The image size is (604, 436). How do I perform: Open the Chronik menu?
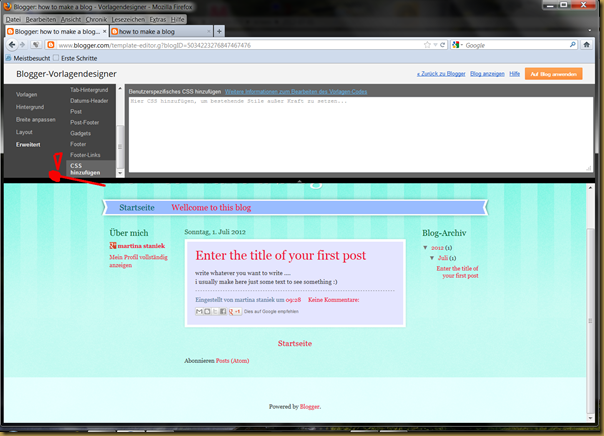pos(96,19)
